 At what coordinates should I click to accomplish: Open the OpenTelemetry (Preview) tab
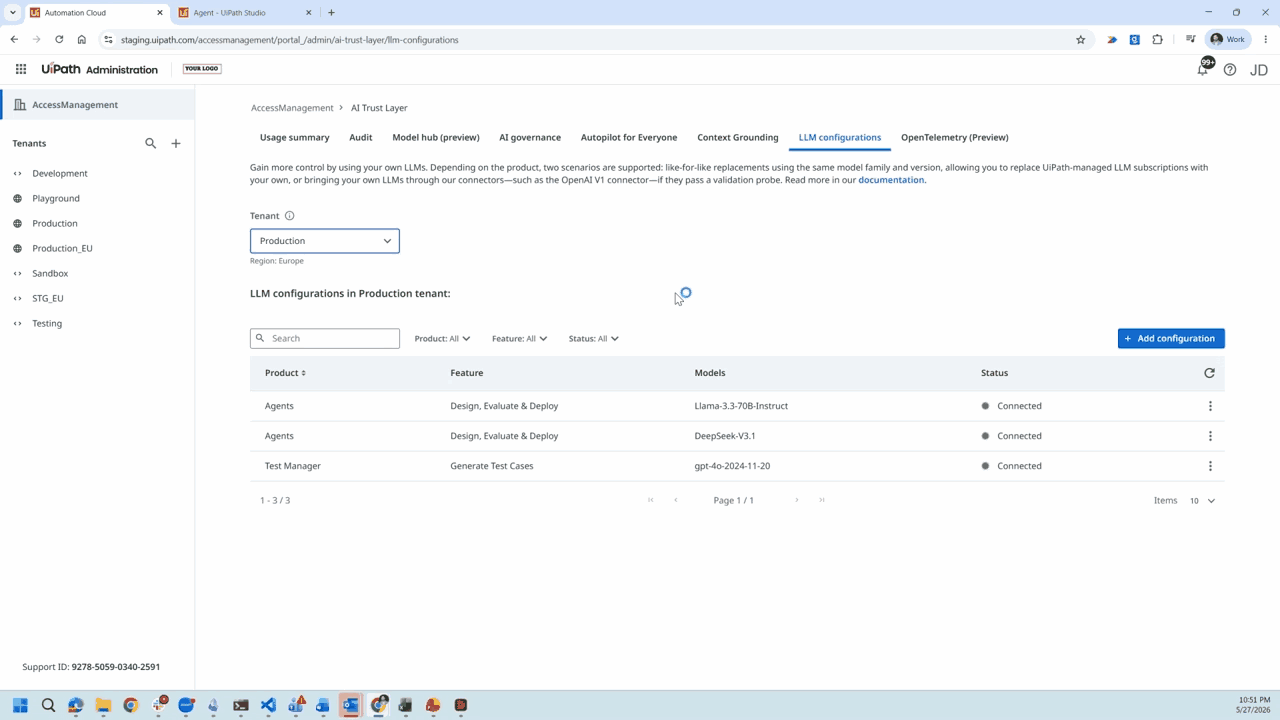coord(955,138)
